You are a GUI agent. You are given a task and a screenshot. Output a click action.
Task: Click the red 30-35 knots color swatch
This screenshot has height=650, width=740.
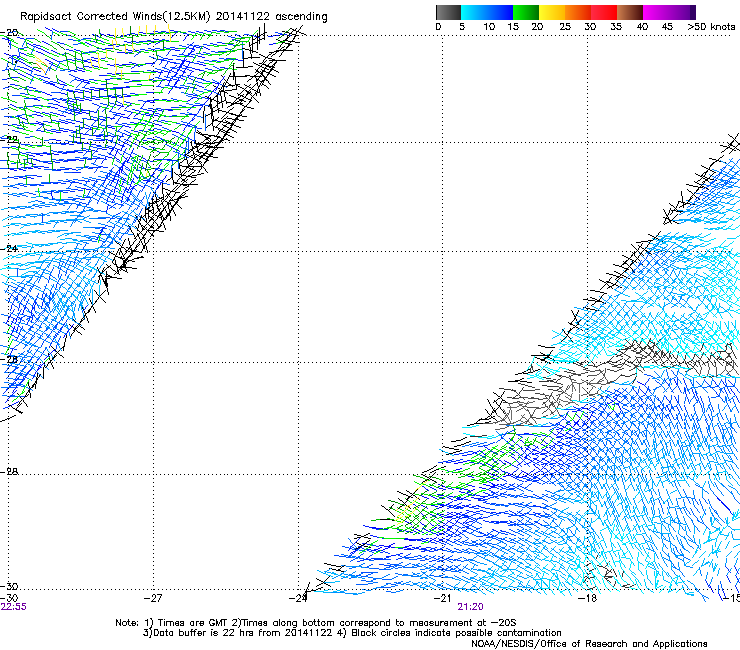604,12
